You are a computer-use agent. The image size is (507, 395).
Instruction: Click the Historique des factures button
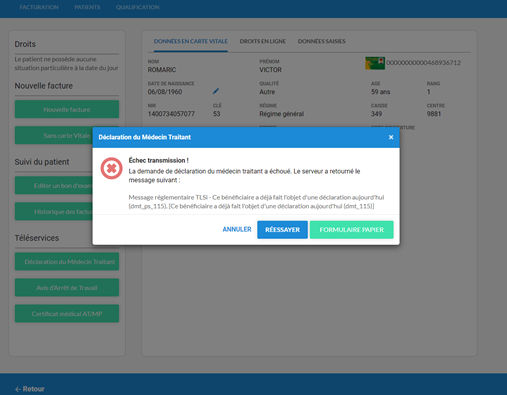[x=54, y=211]
